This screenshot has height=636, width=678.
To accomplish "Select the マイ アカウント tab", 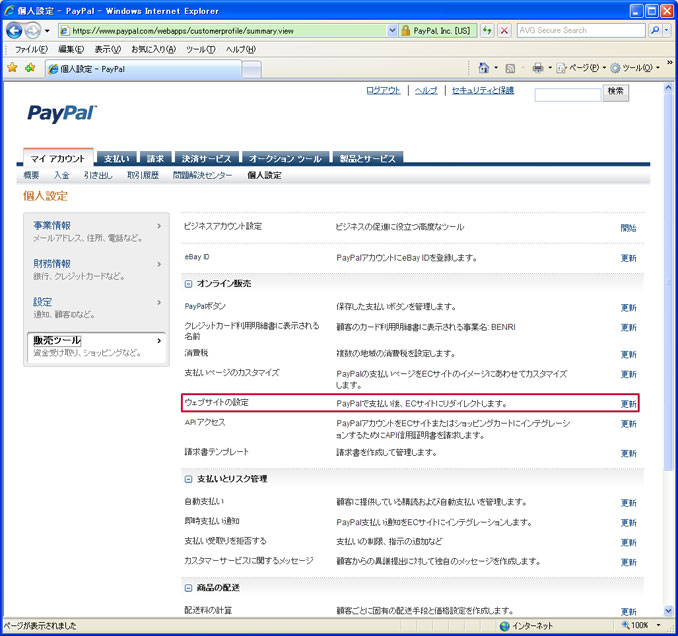I will coord(58,158).
